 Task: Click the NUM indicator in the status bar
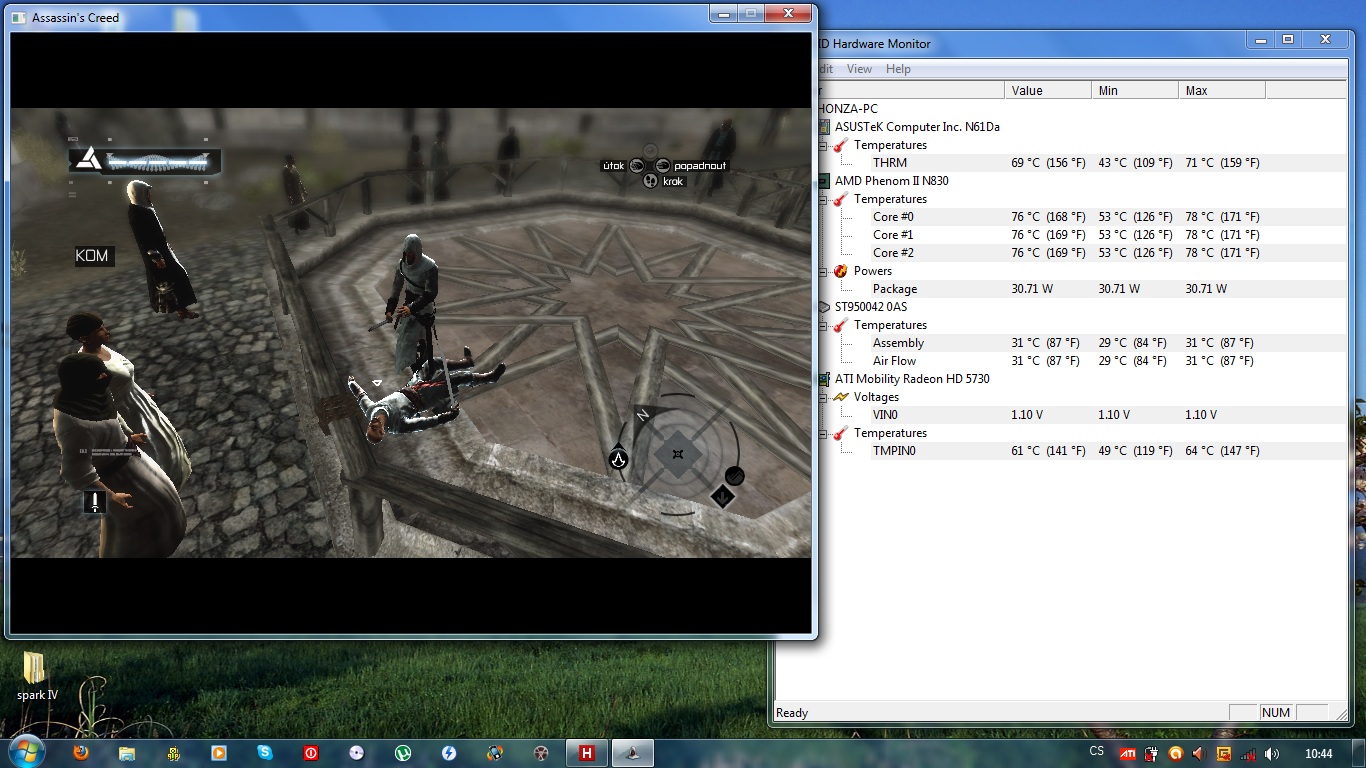[1276, 713]
